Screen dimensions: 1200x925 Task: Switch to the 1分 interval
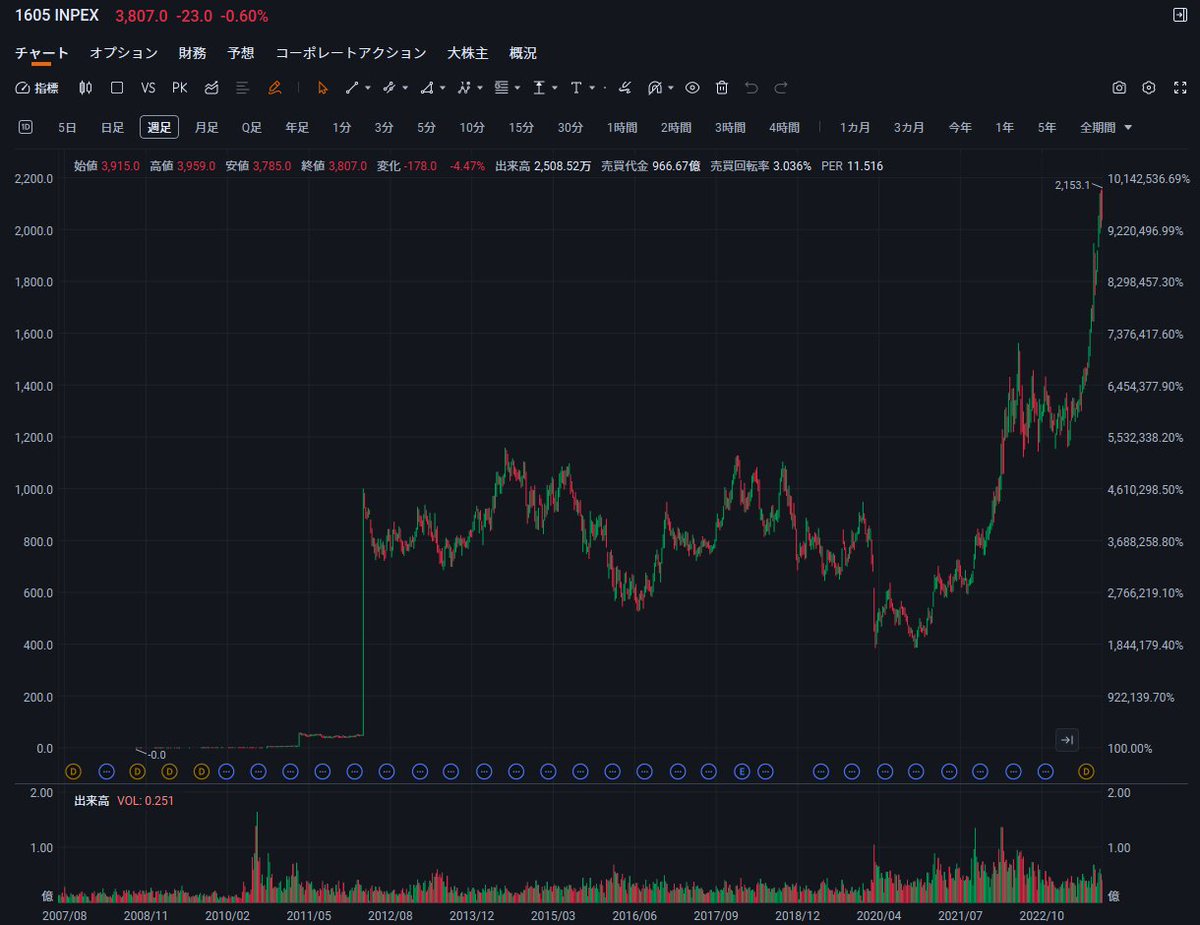pyautogui.click(x=342, y=127)
